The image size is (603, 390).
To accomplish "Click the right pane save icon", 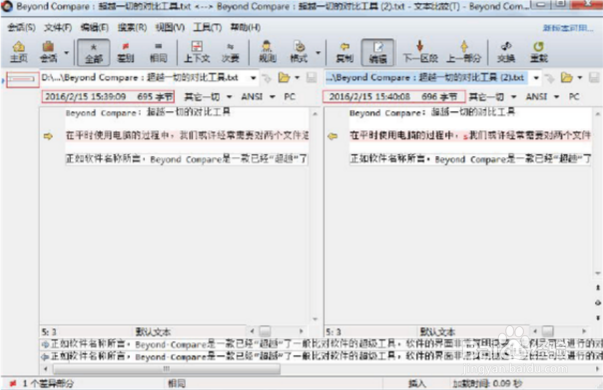I will pos(594,78).
